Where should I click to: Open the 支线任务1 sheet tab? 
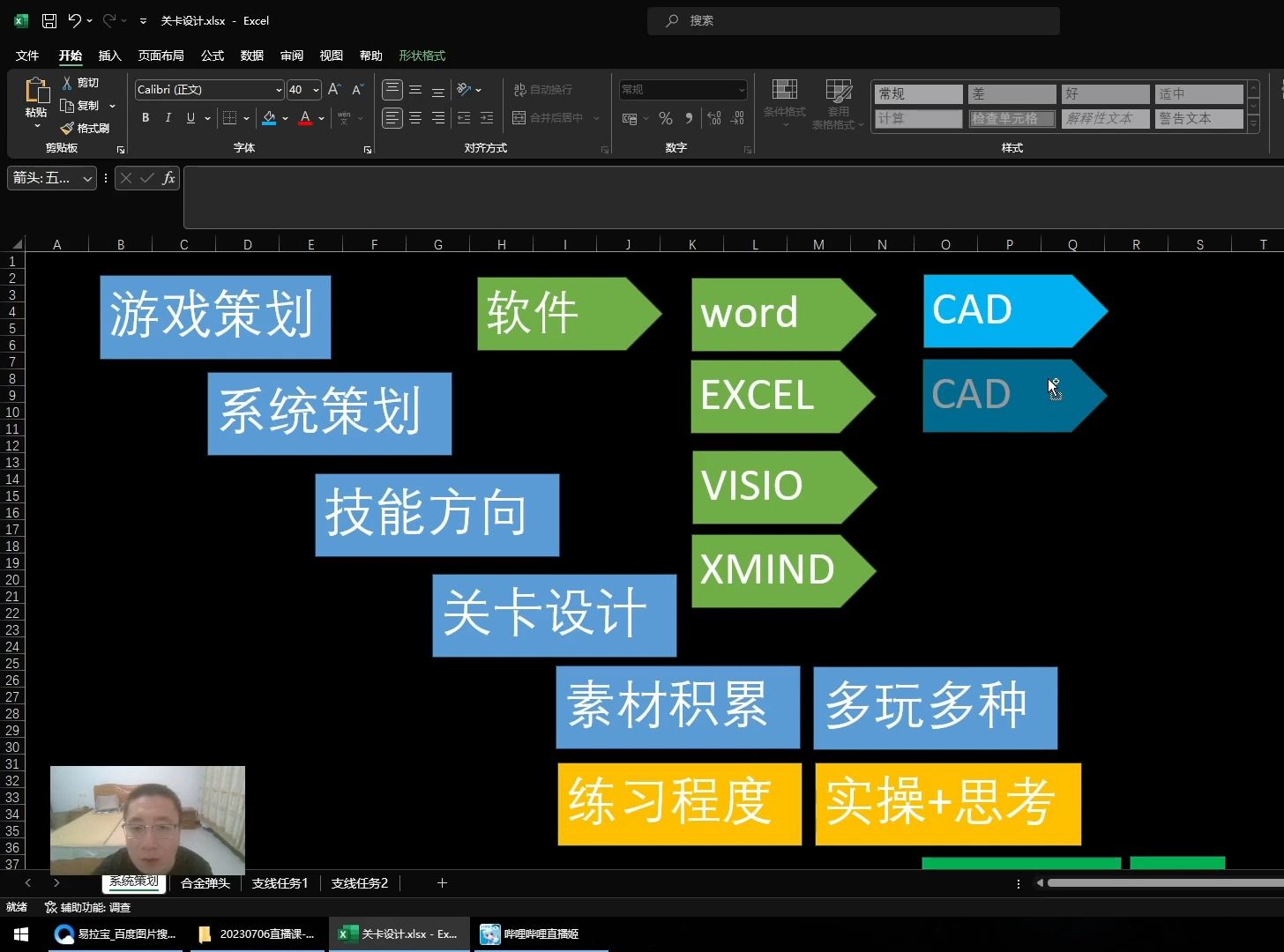pyautogui.click(x=280, y=883)
